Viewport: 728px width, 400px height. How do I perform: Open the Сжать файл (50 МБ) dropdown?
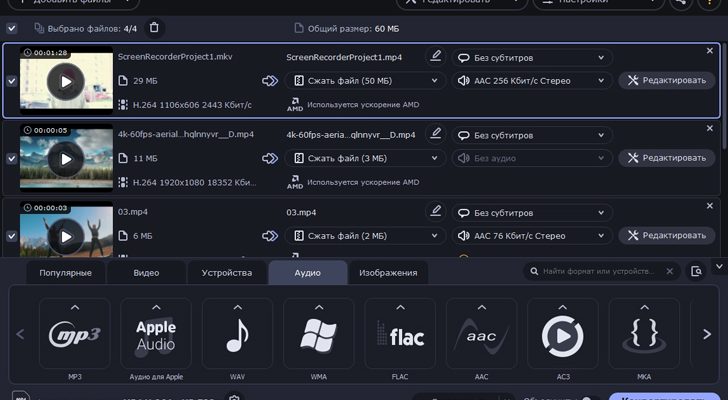[x=366, y=81]
